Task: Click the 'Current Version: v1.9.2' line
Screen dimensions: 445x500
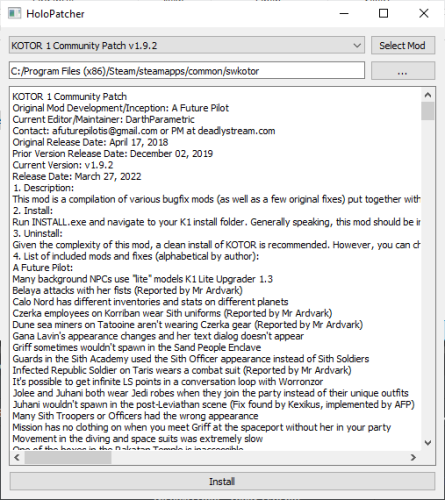Action: [63, 165]
